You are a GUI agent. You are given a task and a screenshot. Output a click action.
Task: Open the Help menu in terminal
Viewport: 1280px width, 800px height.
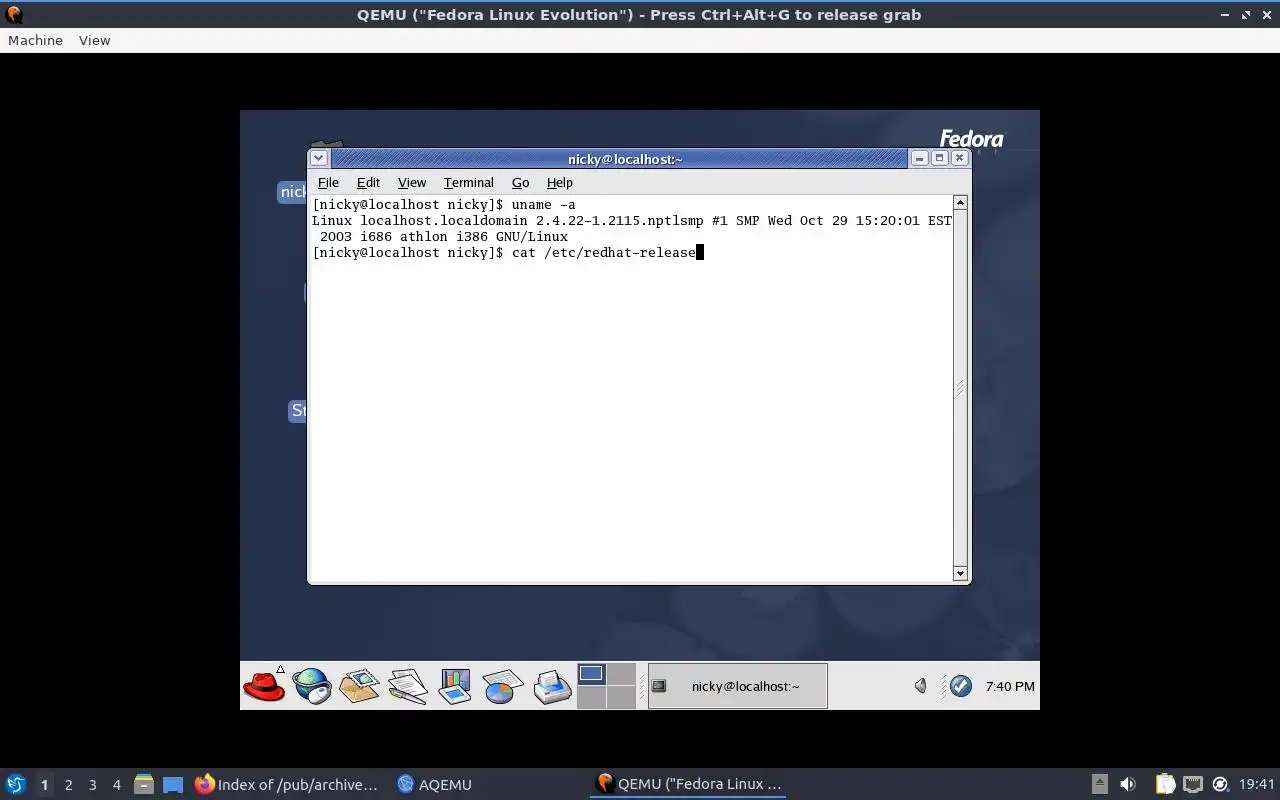coord(559,182)
